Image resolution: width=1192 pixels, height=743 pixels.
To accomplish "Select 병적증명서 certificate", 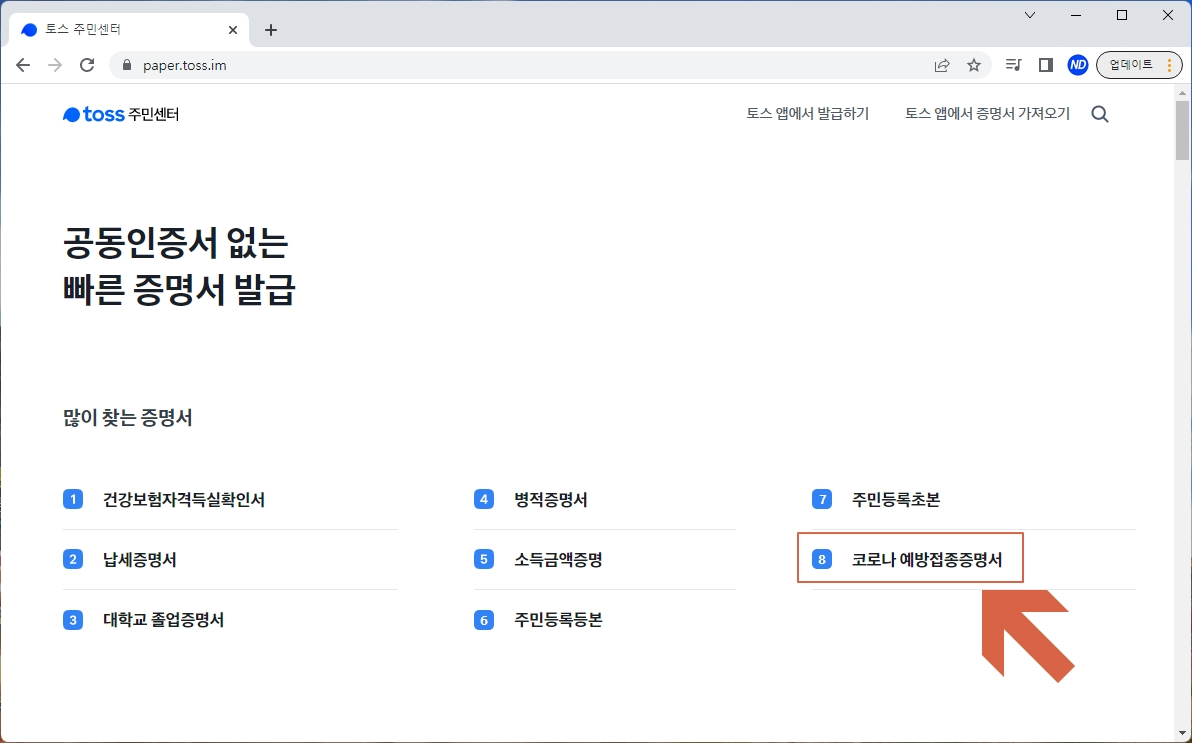I will (x=551, y=500).
